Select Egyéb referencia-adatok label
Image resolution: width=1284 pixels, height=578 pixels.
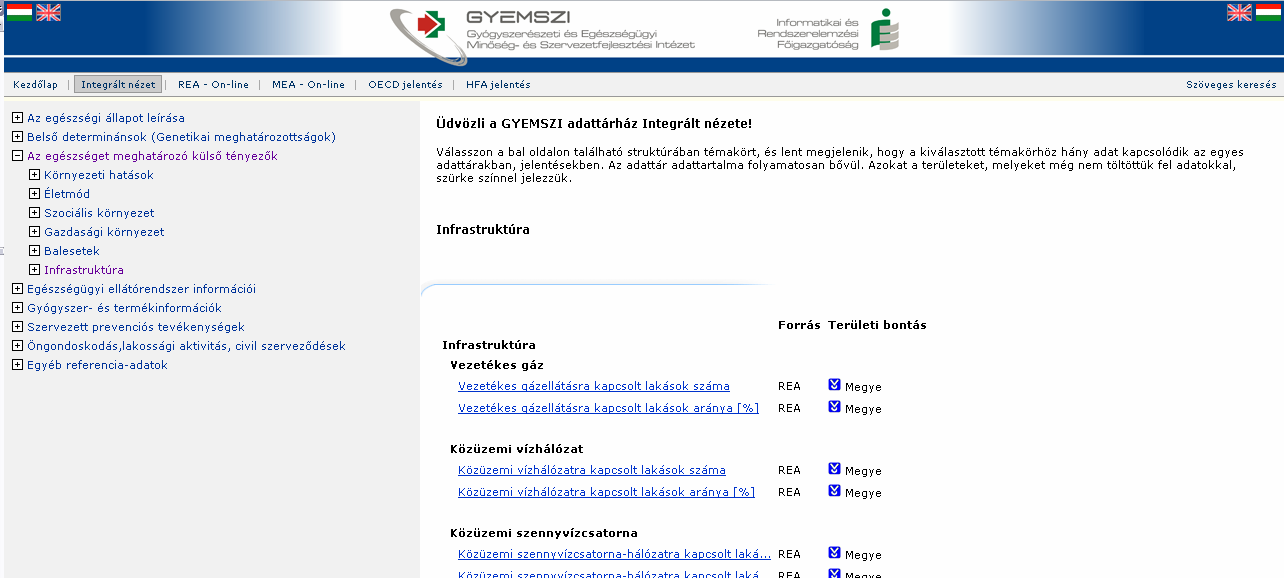(x=97, y=365)
